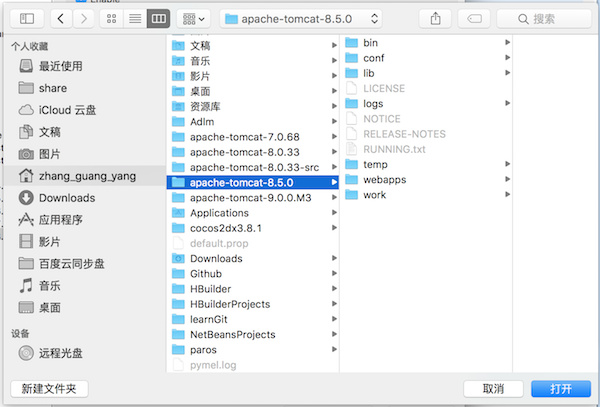
Task: Select the share folder in sidebar
Action: pyautogui.click(x=84, y=88)
